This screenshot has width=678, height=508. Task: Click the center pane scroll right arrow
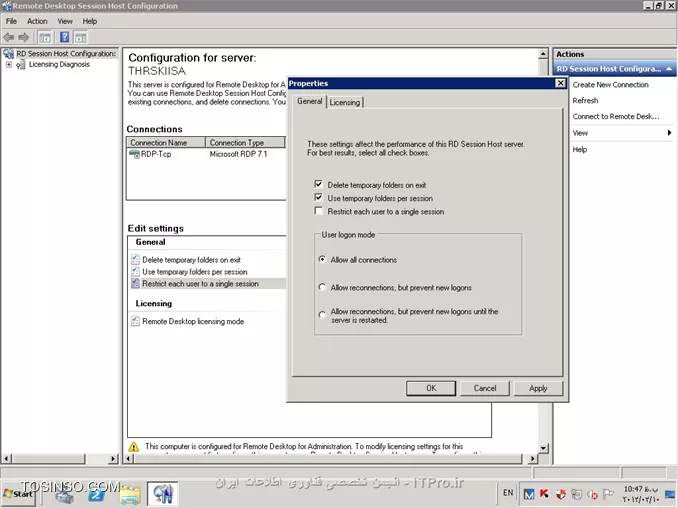click(532, 458)
